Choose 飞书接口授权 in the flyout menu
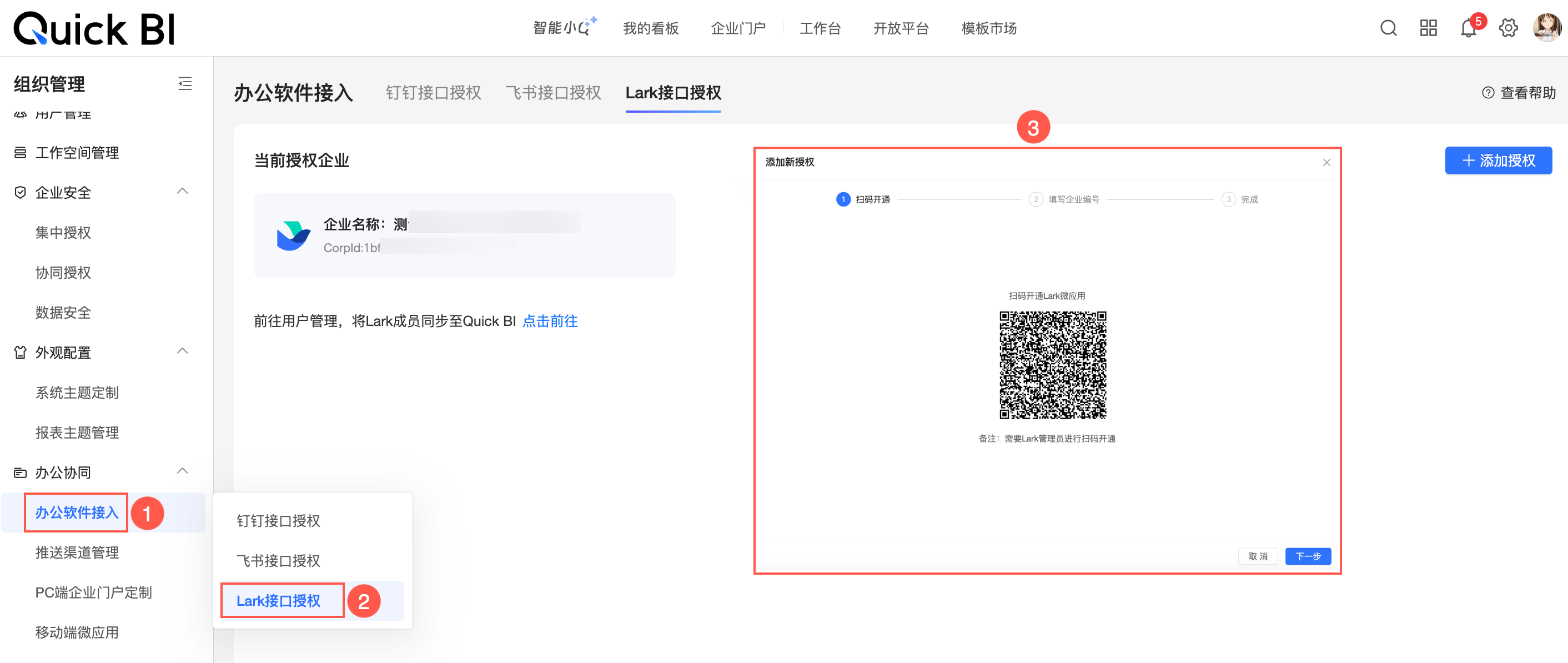Screen dimensions: 1568x663 pos(278,561)
